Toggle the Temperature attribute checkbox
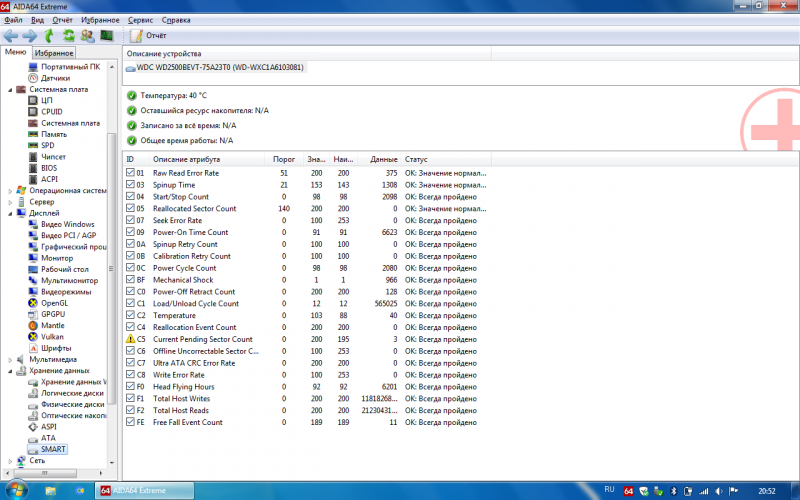 129,315
